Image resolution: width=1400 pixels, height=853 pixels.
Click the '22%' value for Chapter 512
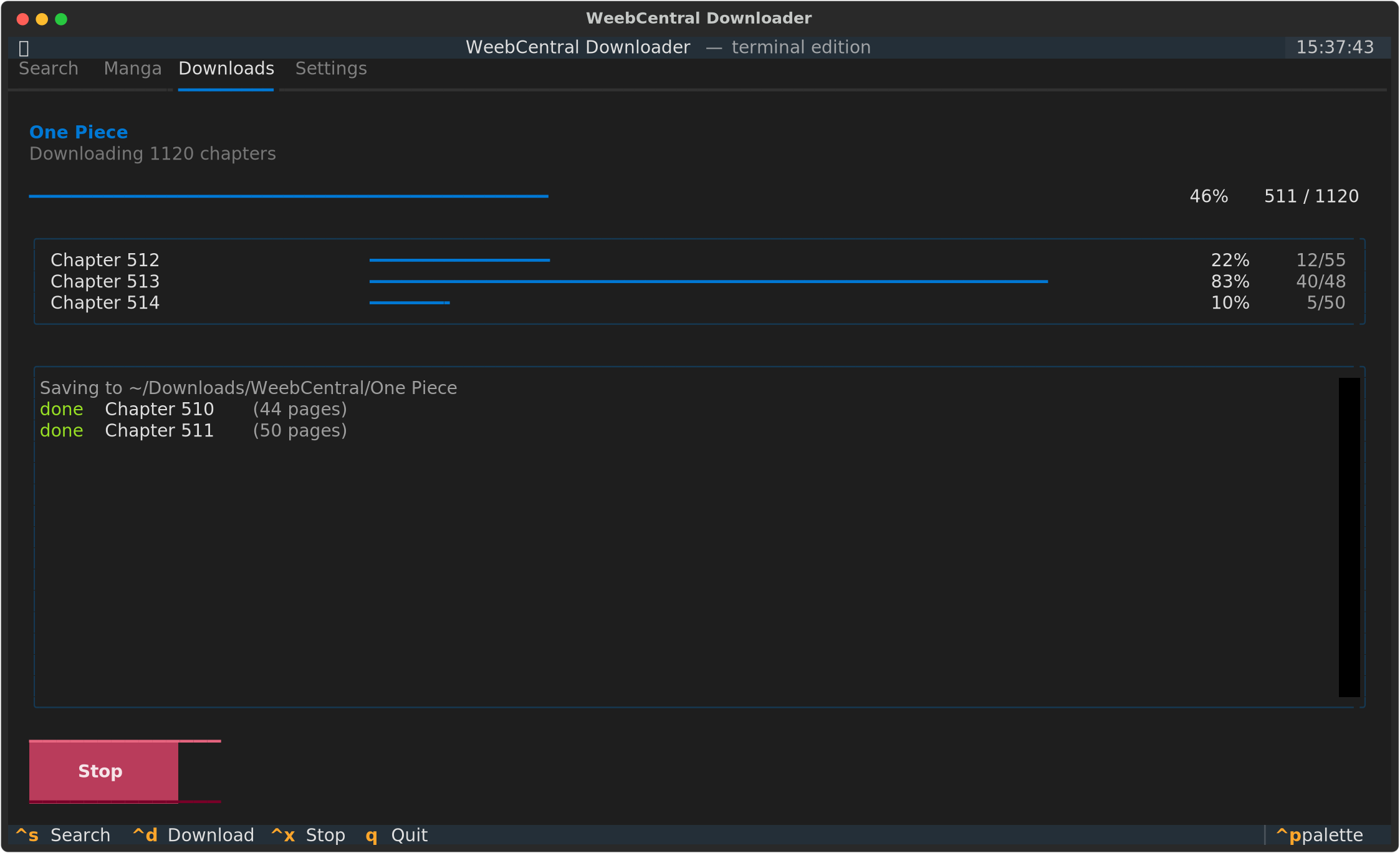click(1230, 260)
